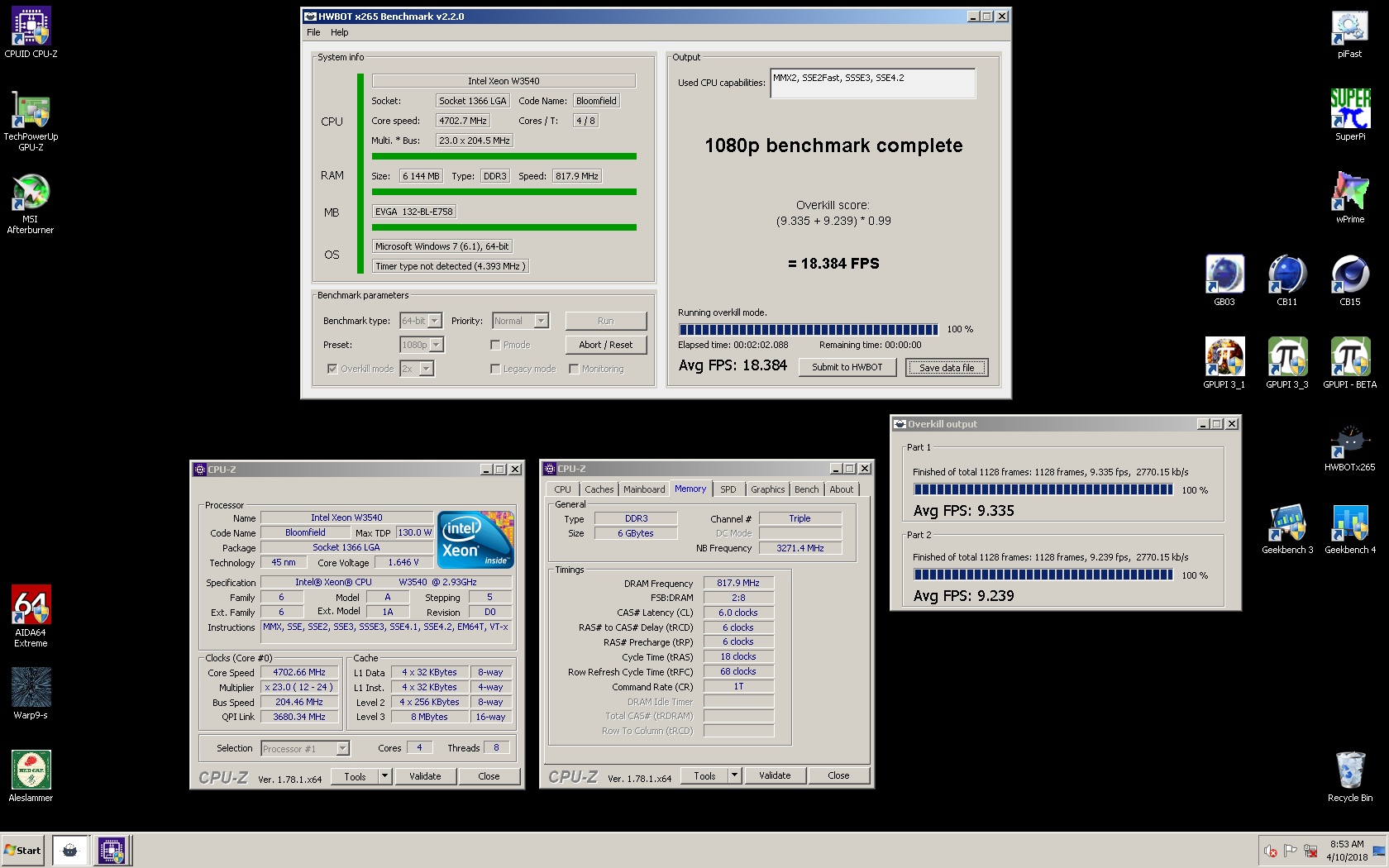Open the CB11 Cinebench desktop icon
This screenshot has width=1389, height=868.
(x=1287, y=280)
